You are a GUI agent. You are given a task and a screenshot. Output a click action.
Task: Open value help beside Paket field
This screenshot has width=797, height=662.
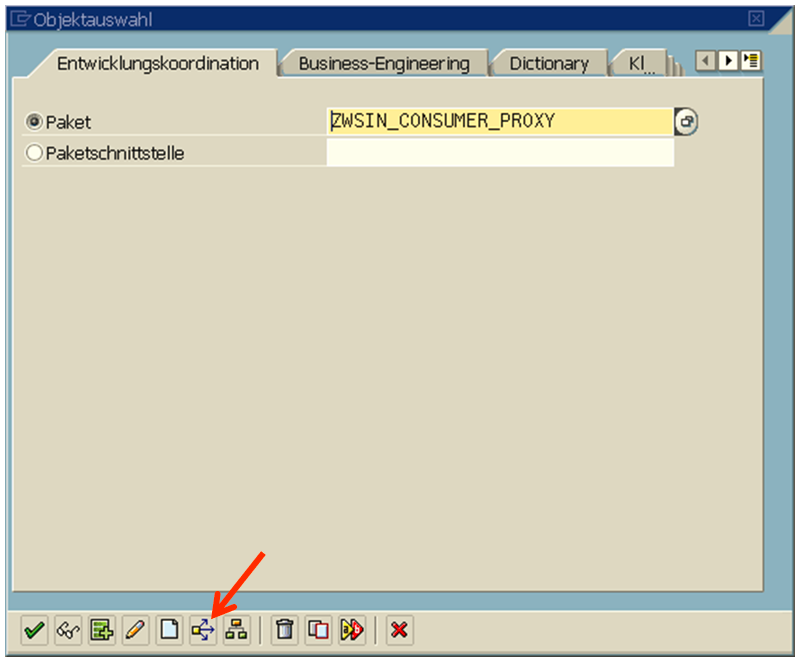pos(686,122)
